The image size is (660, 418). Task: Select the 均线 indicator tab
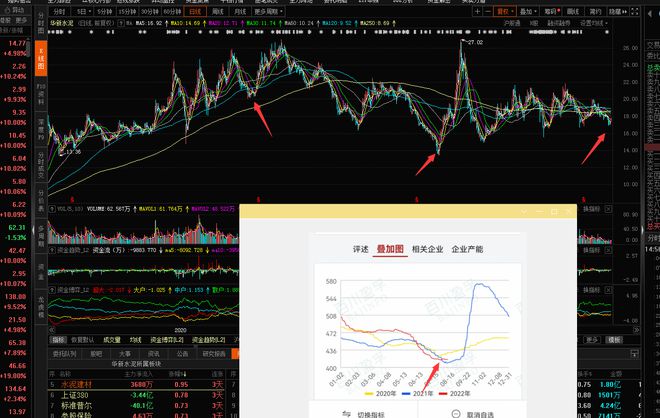point(135,340)
